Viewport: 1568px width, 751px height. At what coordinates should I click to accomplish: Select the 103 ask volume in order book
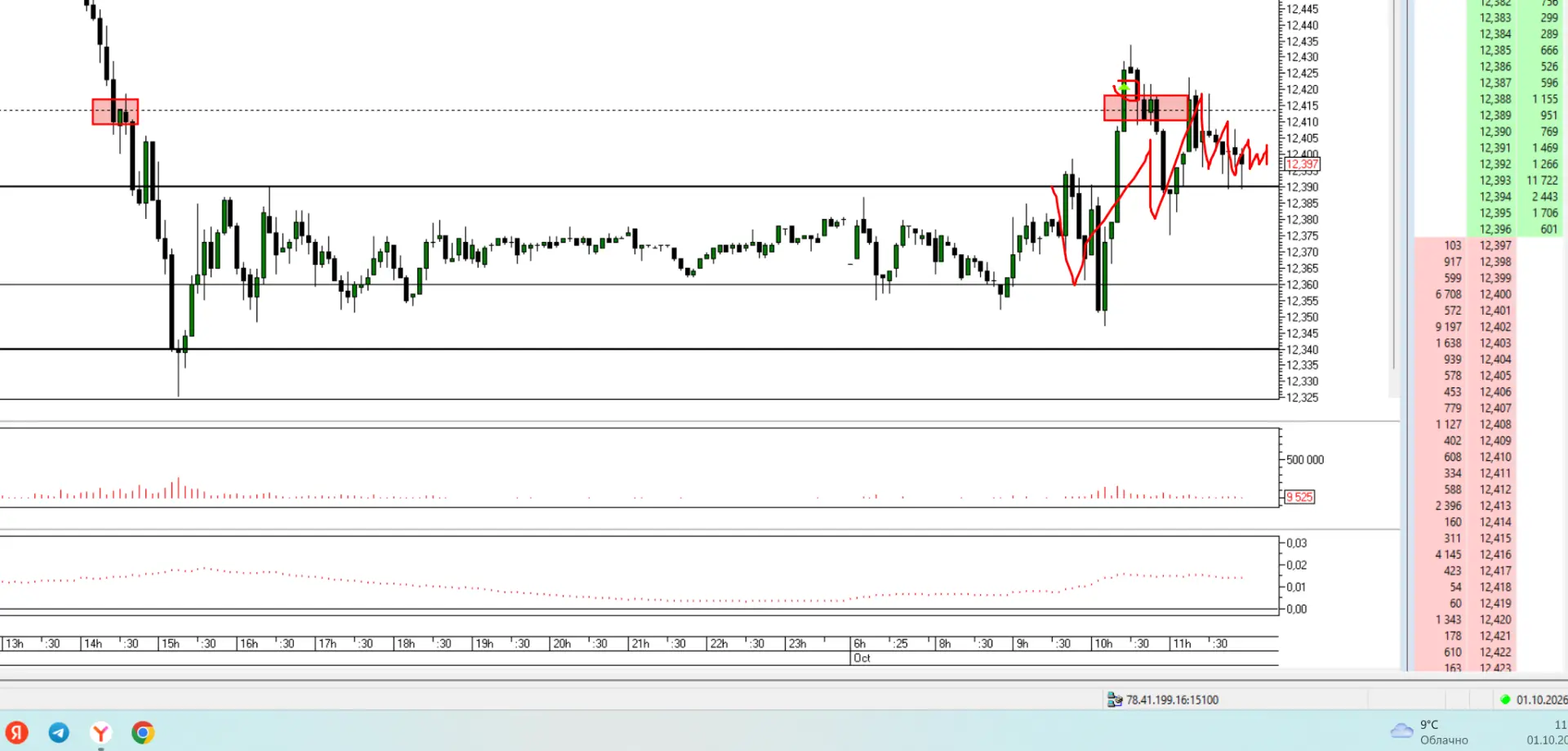(1452, 245)
